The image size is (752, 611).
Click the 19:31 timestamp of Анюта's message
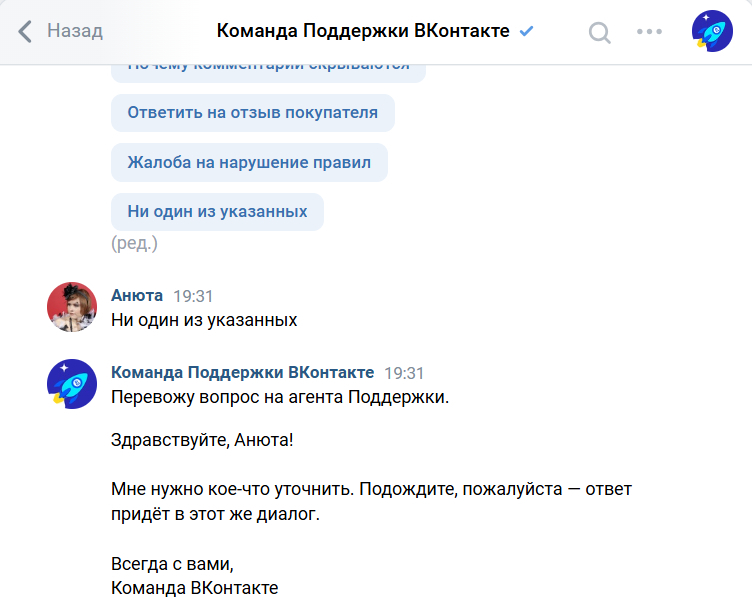(x=193, y=296)
